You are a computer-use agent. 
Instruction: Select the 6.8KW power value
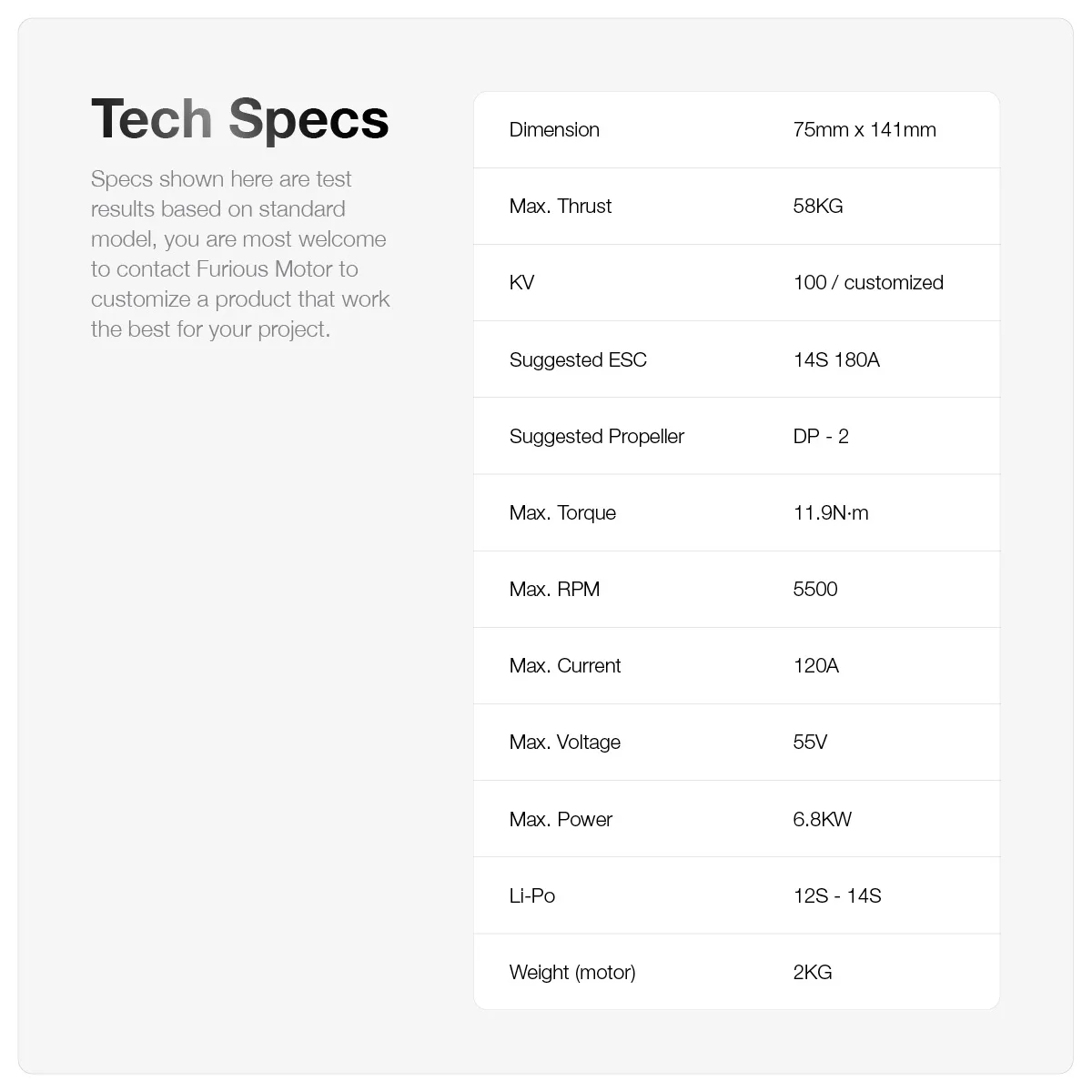point(822,819)
